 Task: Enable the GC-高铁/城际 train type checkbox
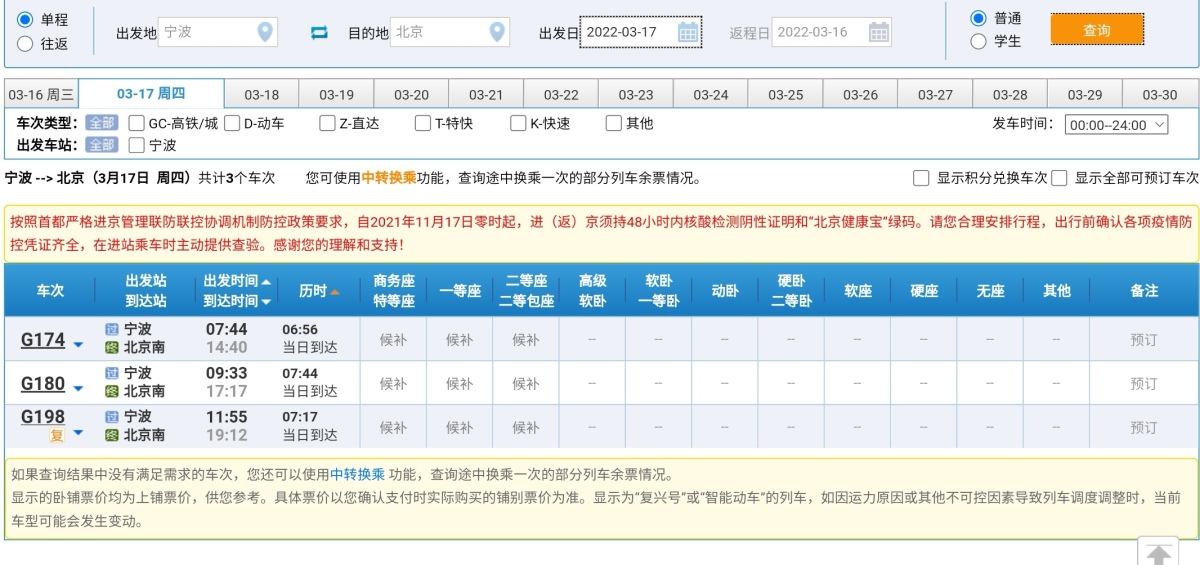click(x=137, y=124)
